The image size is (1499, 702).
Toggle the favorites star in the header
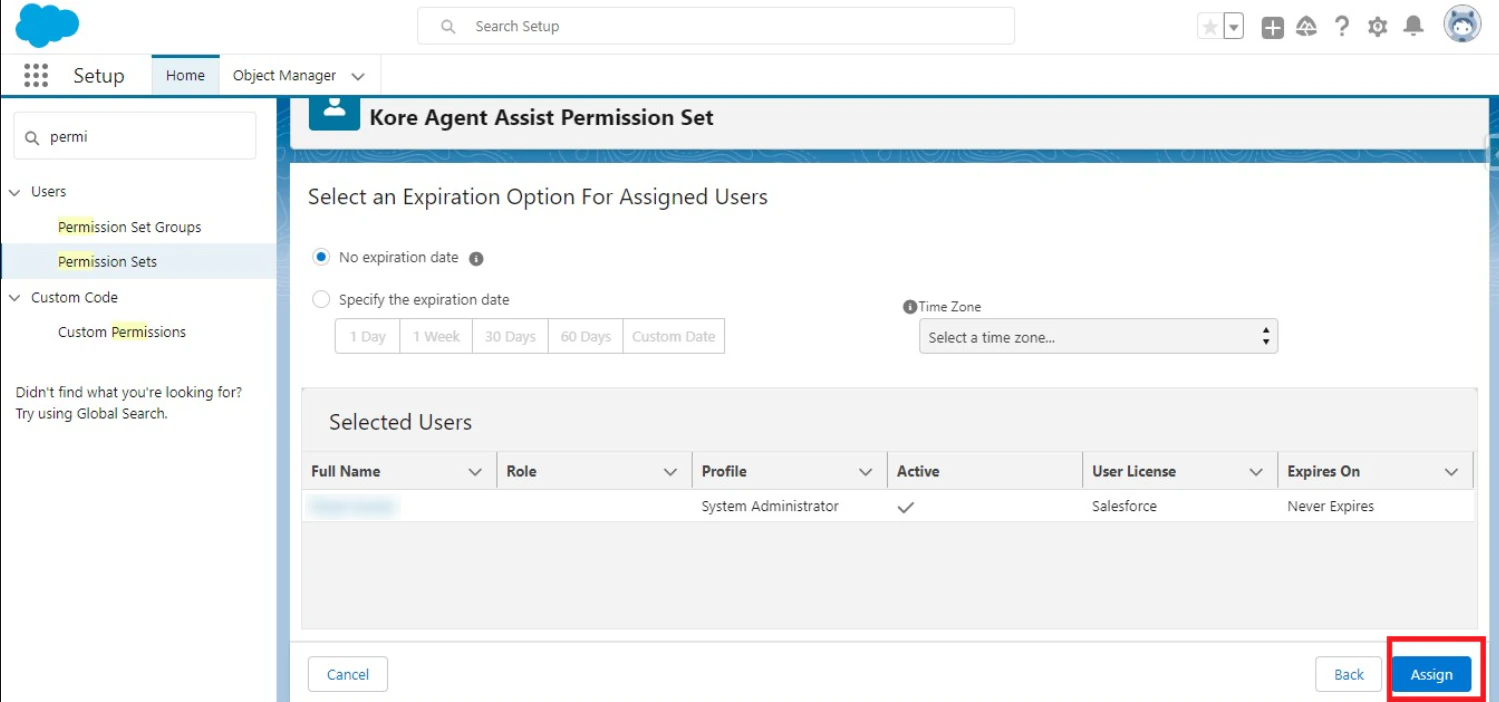pos(1211,24)
